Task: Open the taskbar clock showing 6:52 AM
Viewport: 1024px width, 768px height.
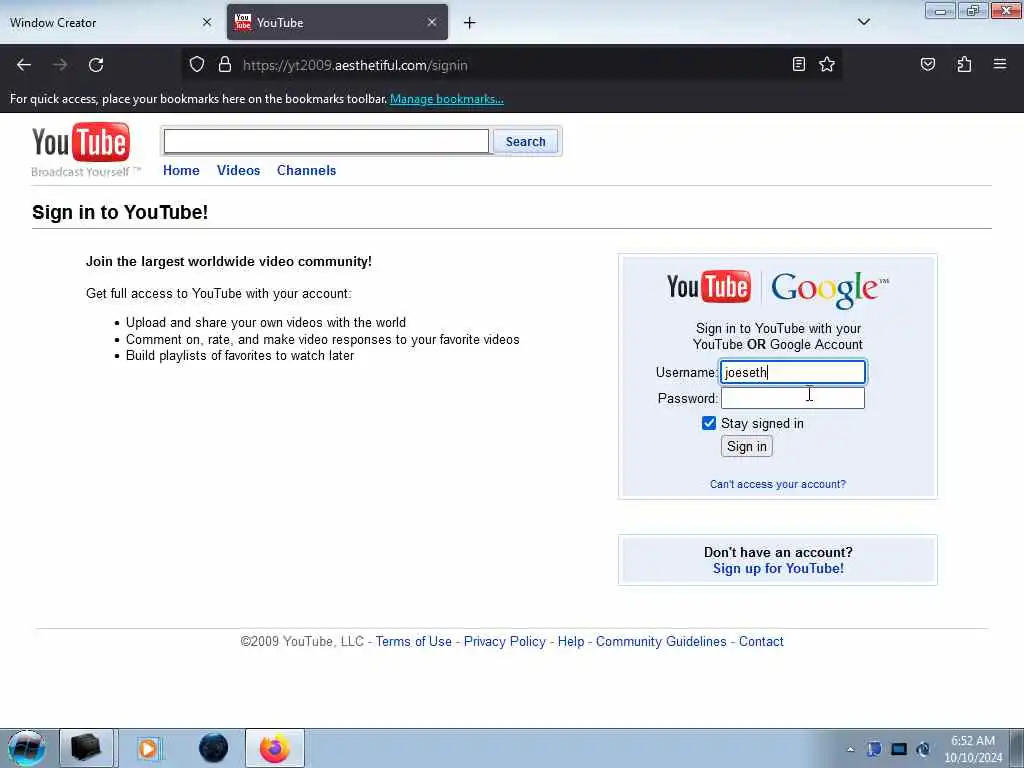Action: (x=973, y=749)
